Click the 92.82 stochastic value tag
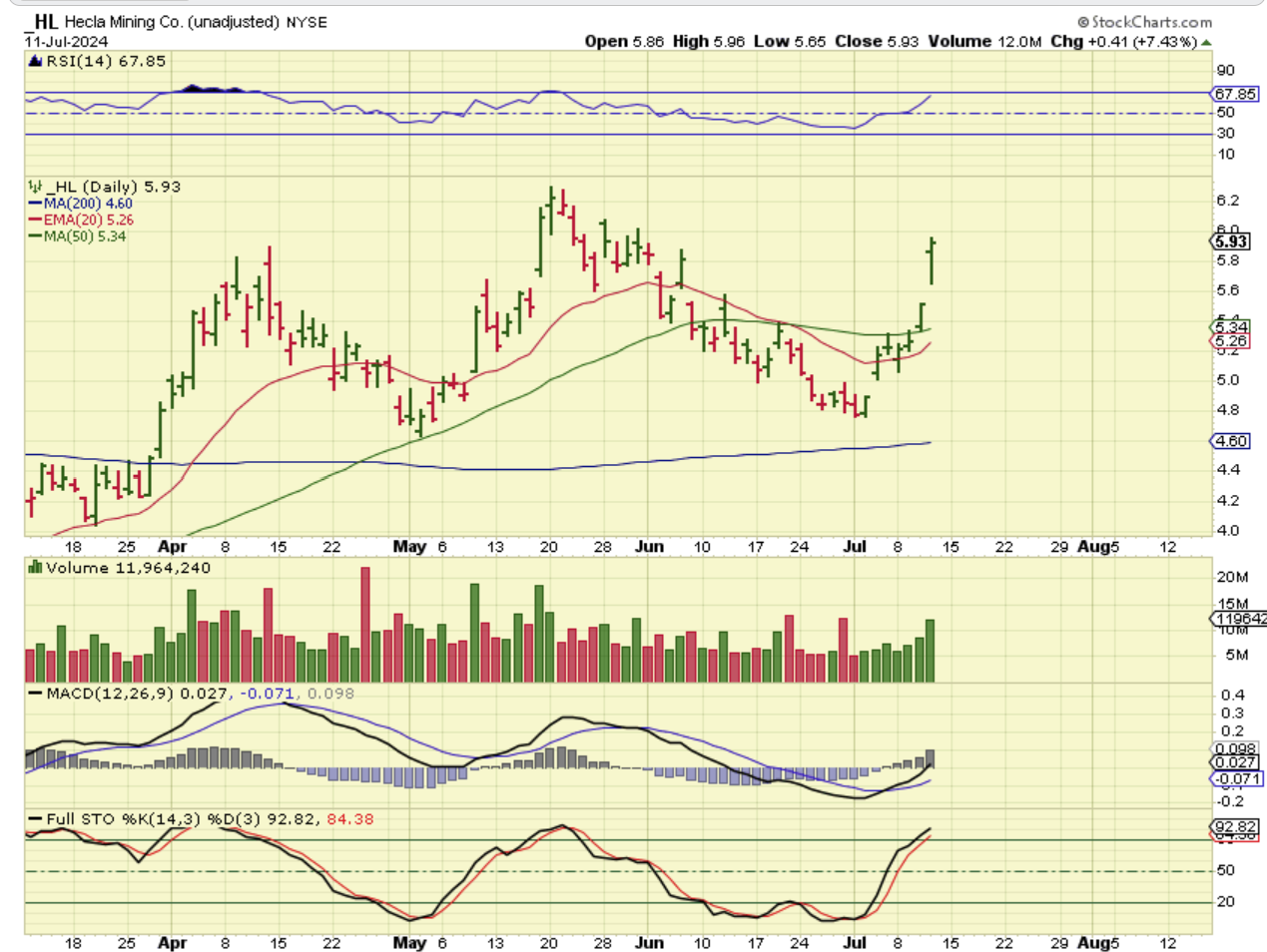 click(x=1234, y=826)
